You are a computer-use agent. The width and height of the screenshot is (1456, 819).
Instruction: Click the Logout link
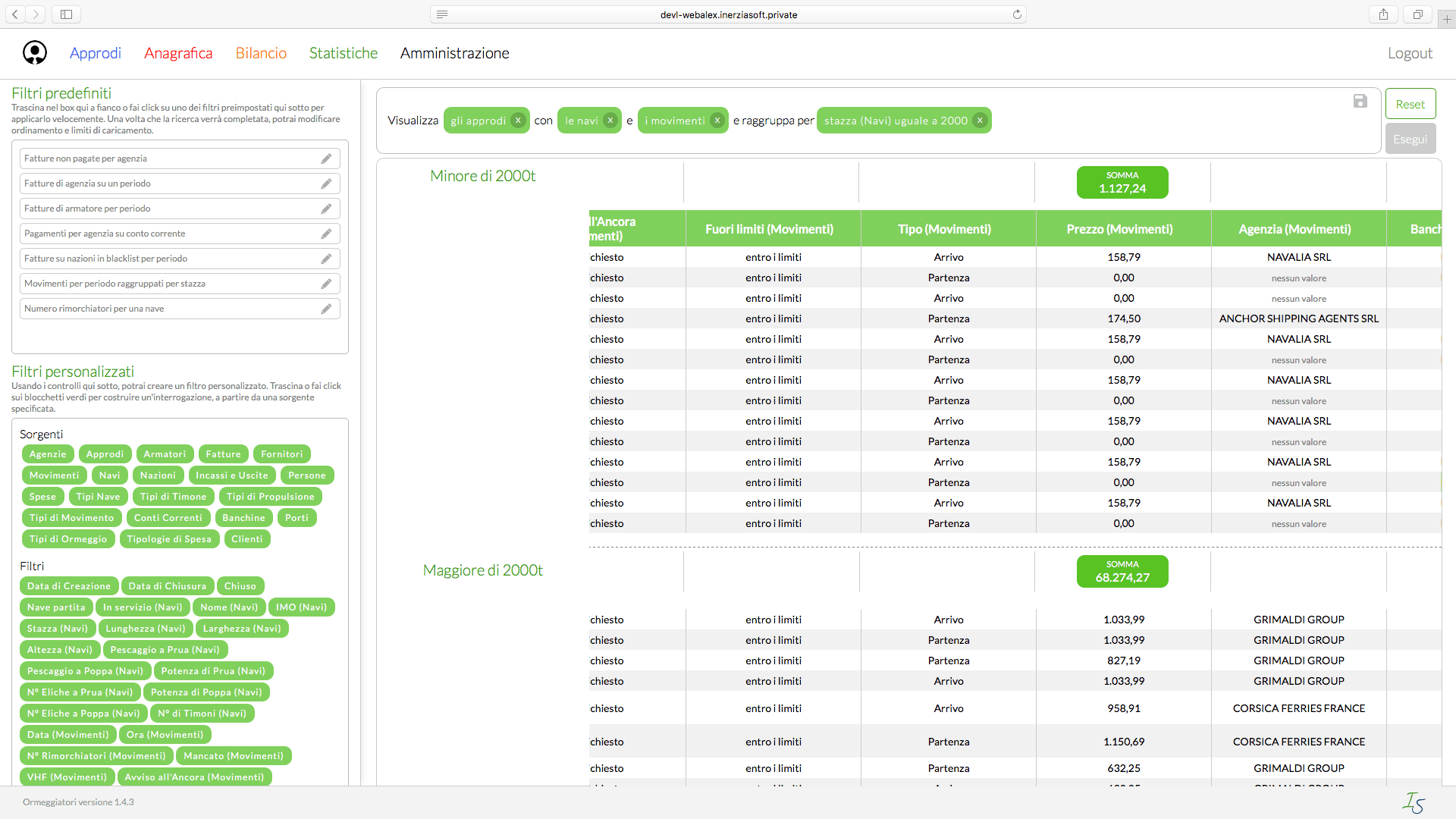[1410, 53]
